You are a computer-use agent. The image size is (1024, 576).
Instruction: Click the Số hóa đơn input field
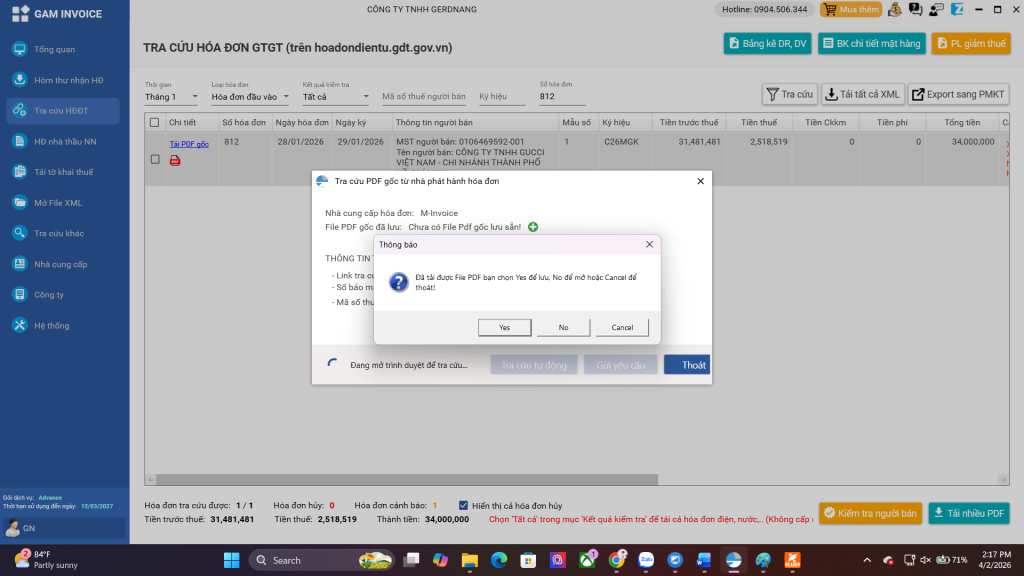[561, 97]
